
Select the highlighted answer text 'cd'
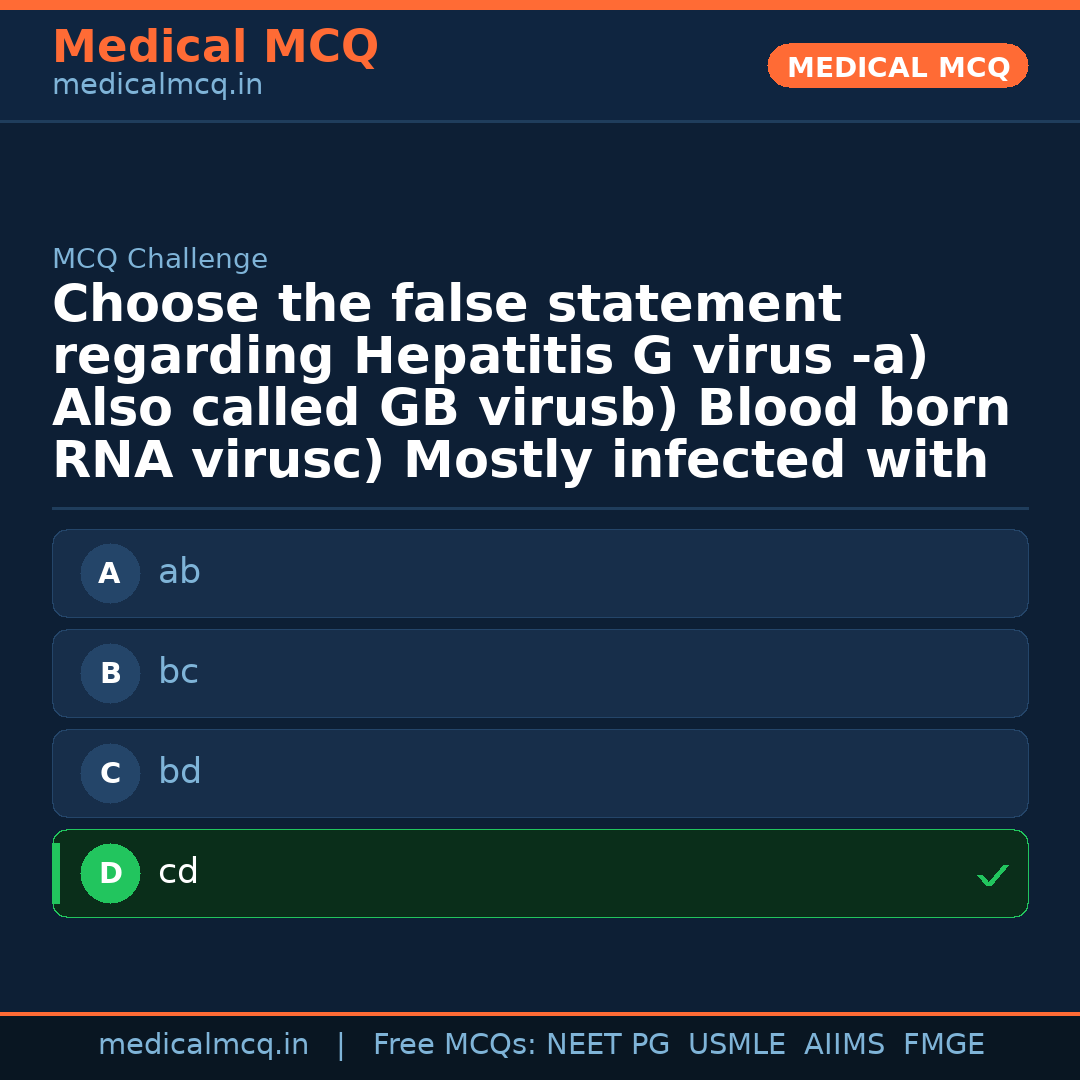[178, 872]
